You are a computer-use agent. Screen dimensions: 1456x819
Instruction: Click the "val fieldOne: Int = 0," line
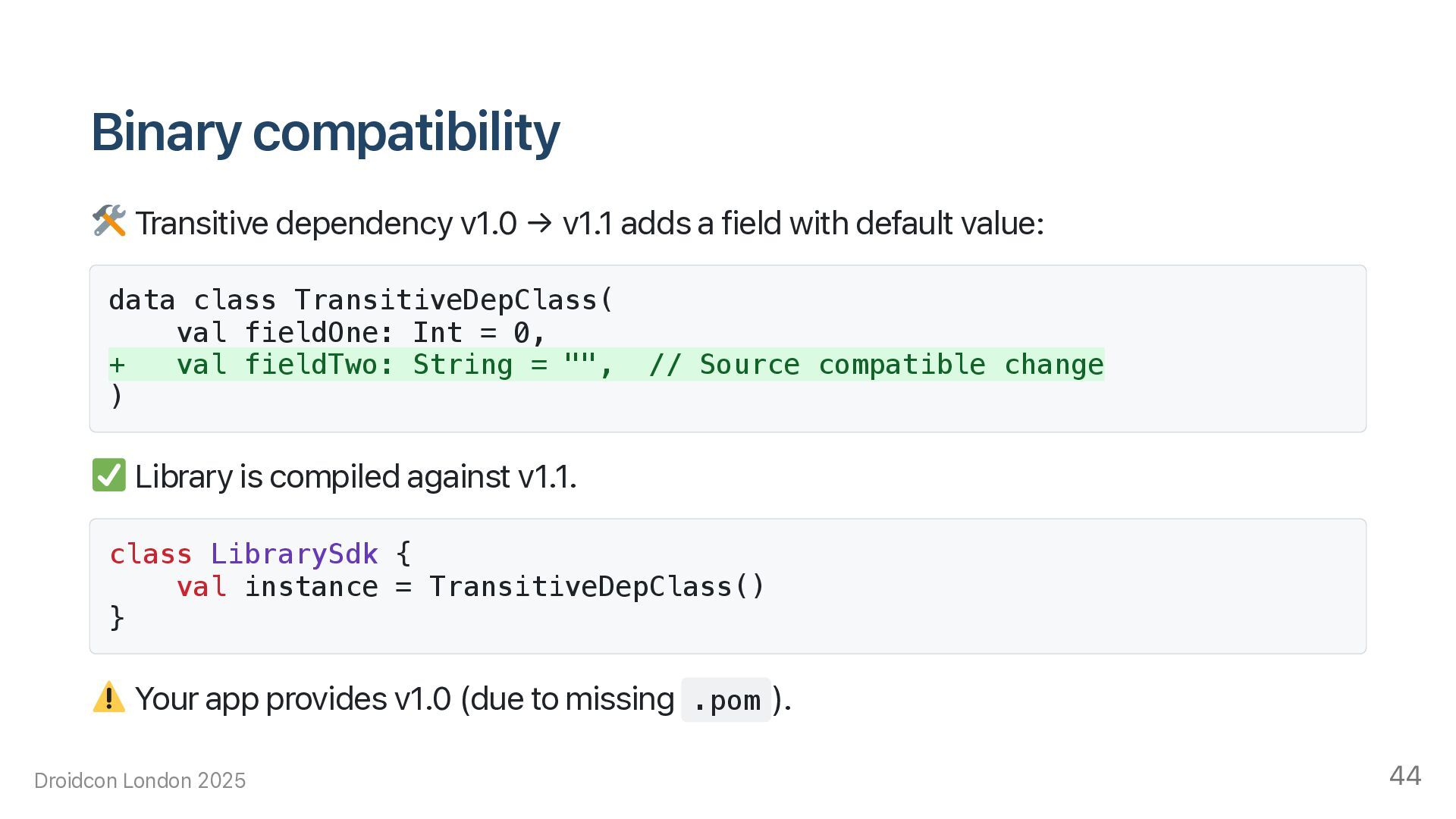pyautogui.click(x=361, y=333)
